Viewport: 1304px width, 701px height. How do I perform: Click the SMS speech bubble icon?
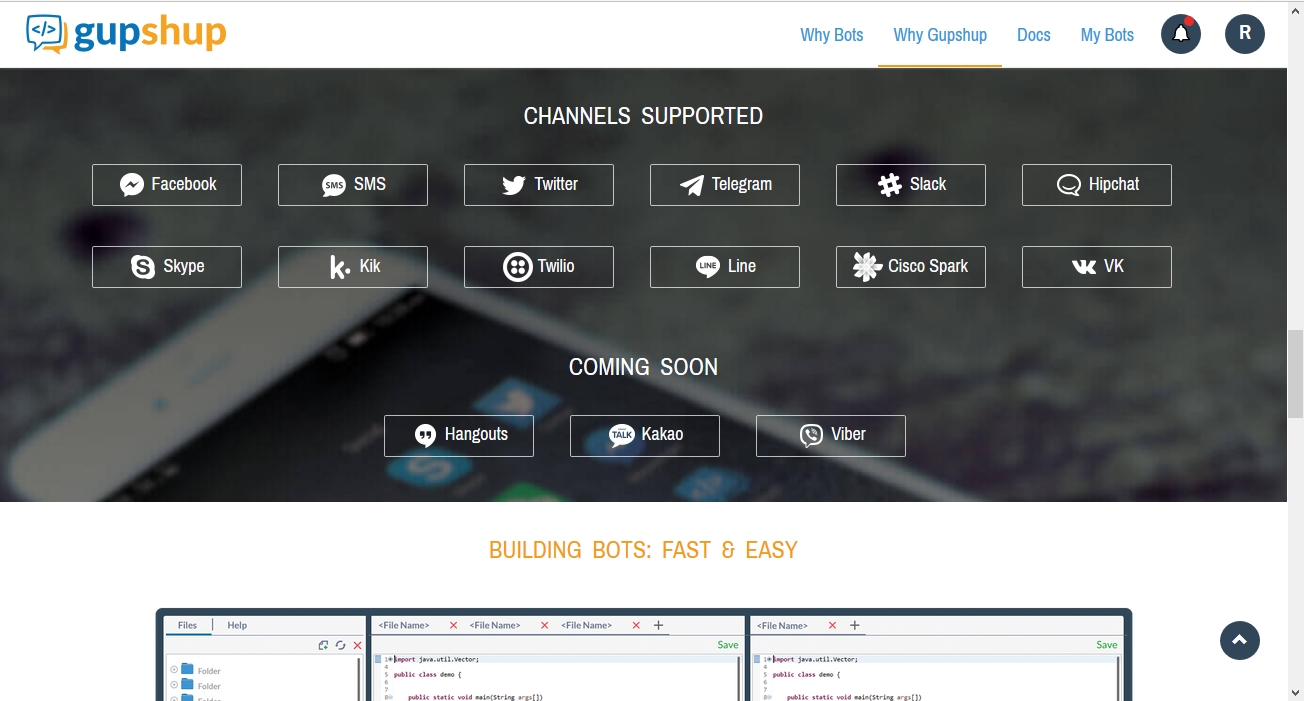(x=334, y=185)
